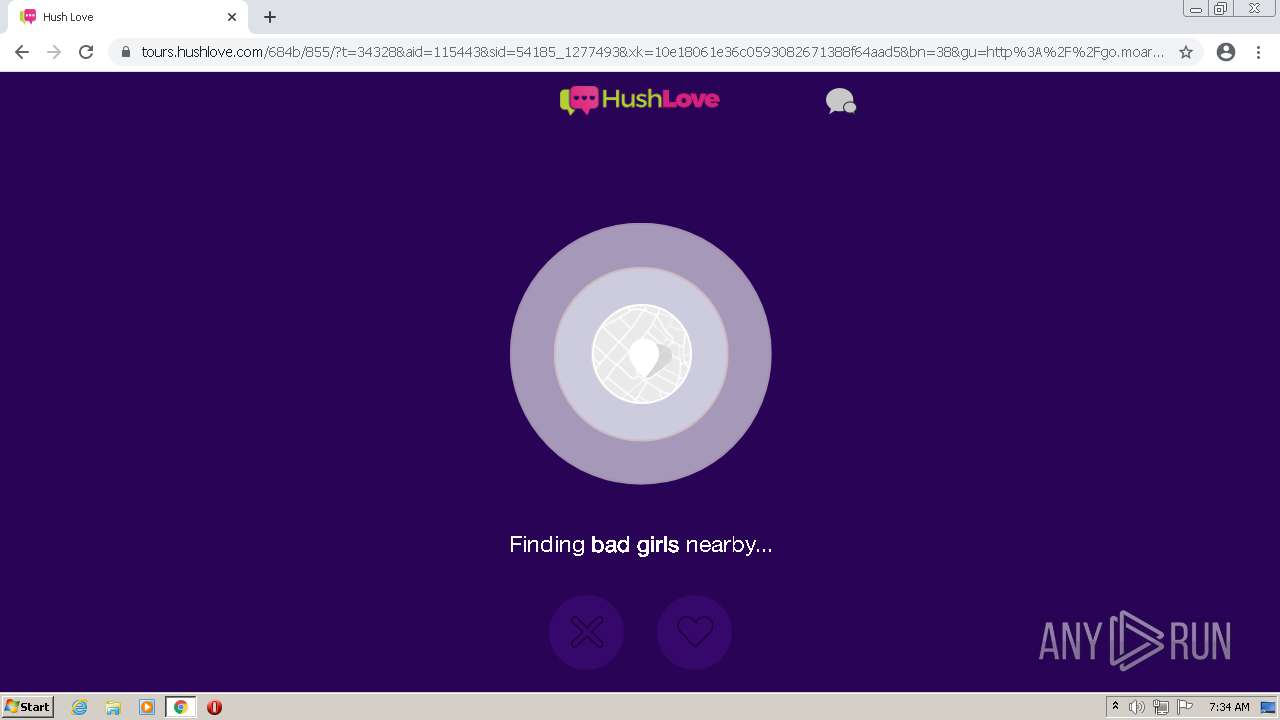The height and width of the screenshot is (720, 1280).
Task: Close the Hush Love tab
Action: [x=232, y=17]
